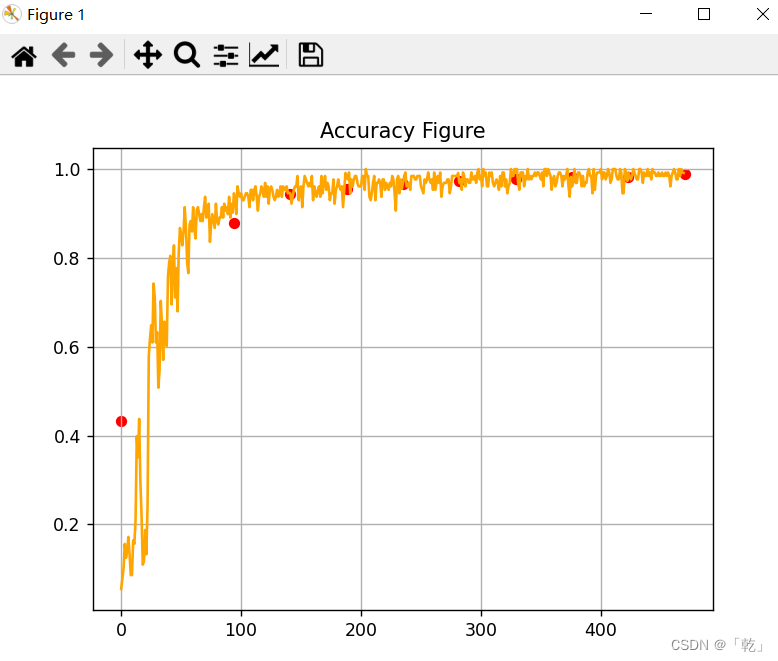Open Configure subplots sliders icon
The height and width of the screenshot is (661, 778).
(x=226, y=55)
